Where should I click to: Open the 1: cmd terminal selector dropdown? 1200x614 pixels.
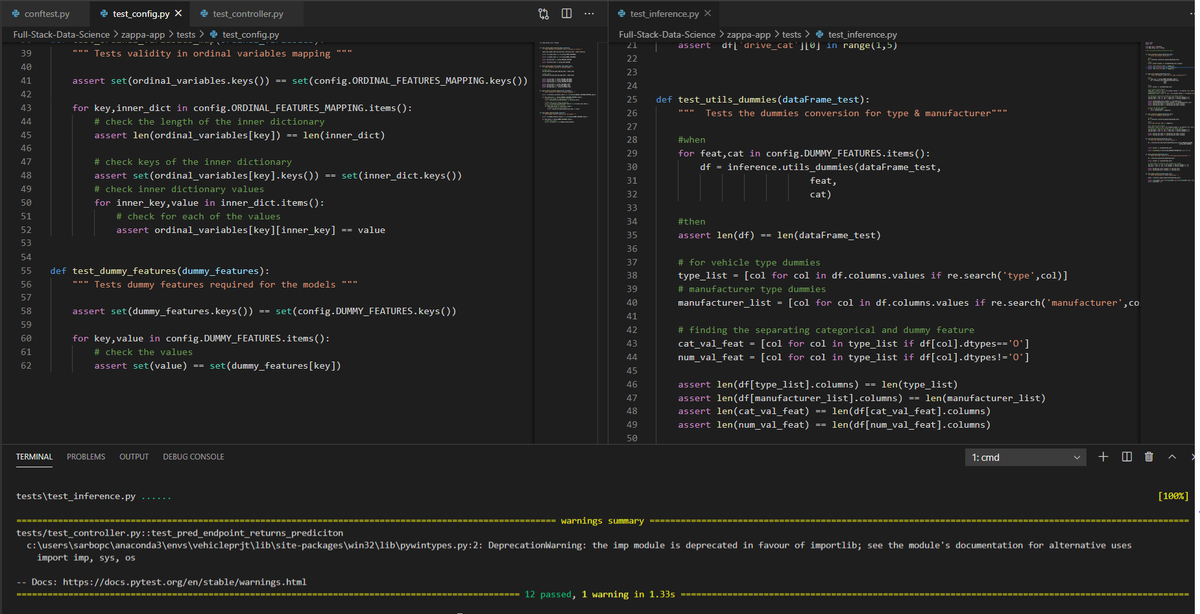(1025, 457)
